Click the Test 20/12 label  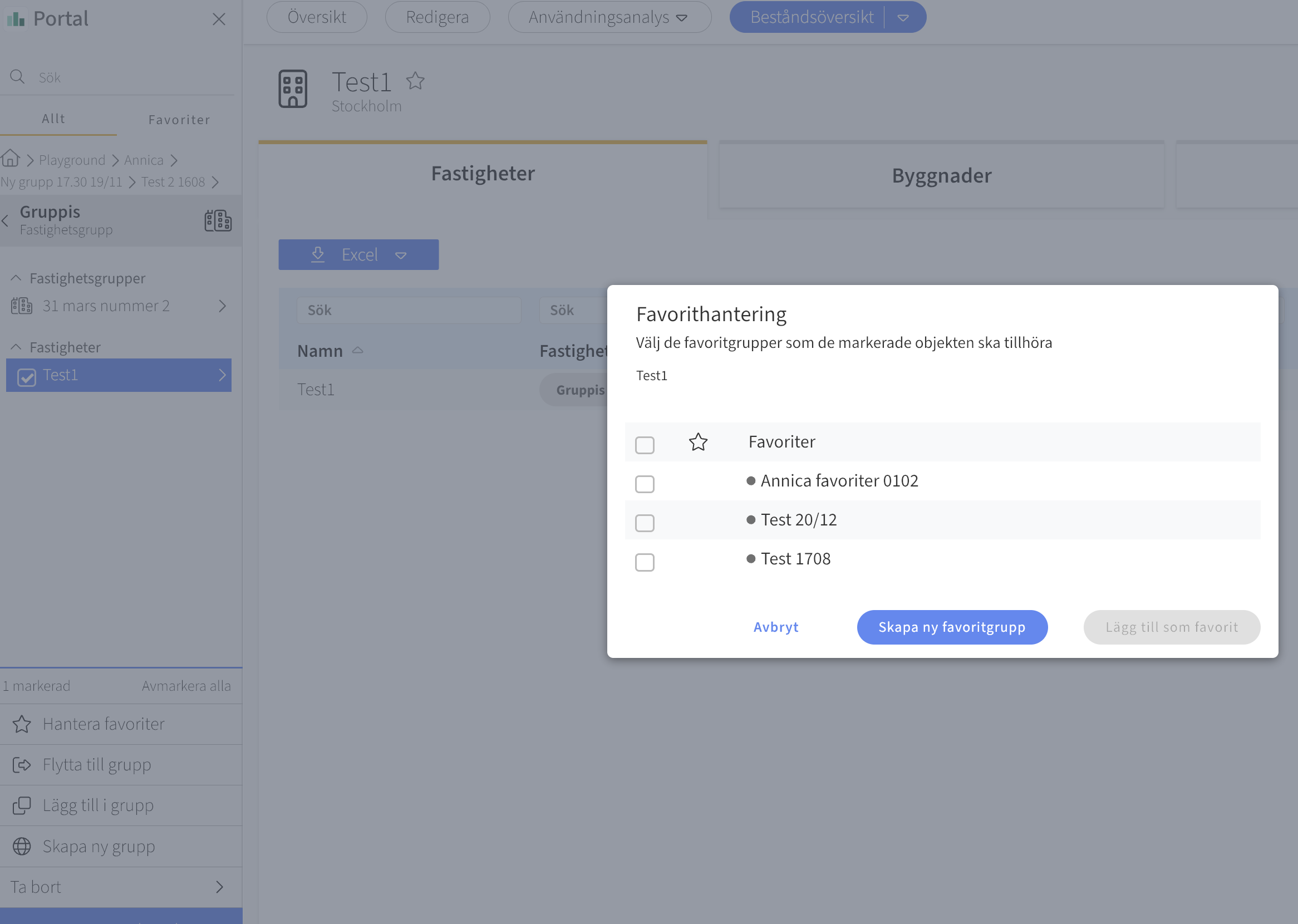coord(799,519)
